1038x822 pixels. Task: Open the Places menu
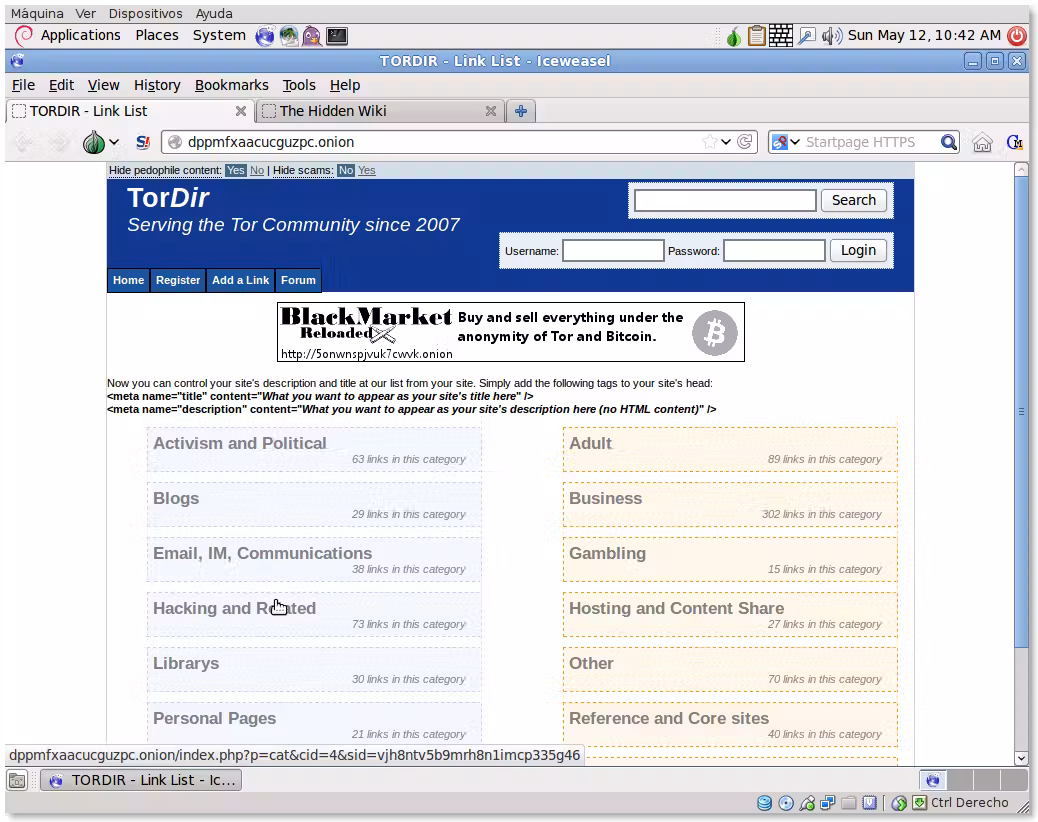point(157,36)
